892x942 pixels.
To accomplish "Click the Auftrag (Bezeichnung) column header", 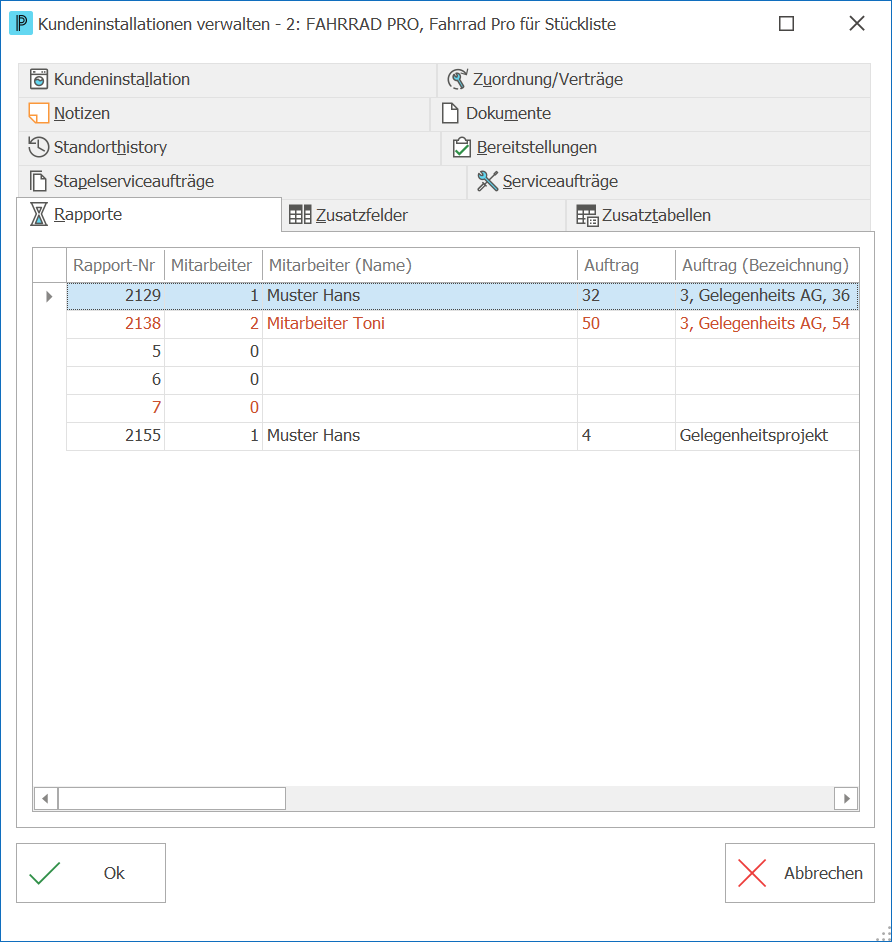I will (767, 265).
